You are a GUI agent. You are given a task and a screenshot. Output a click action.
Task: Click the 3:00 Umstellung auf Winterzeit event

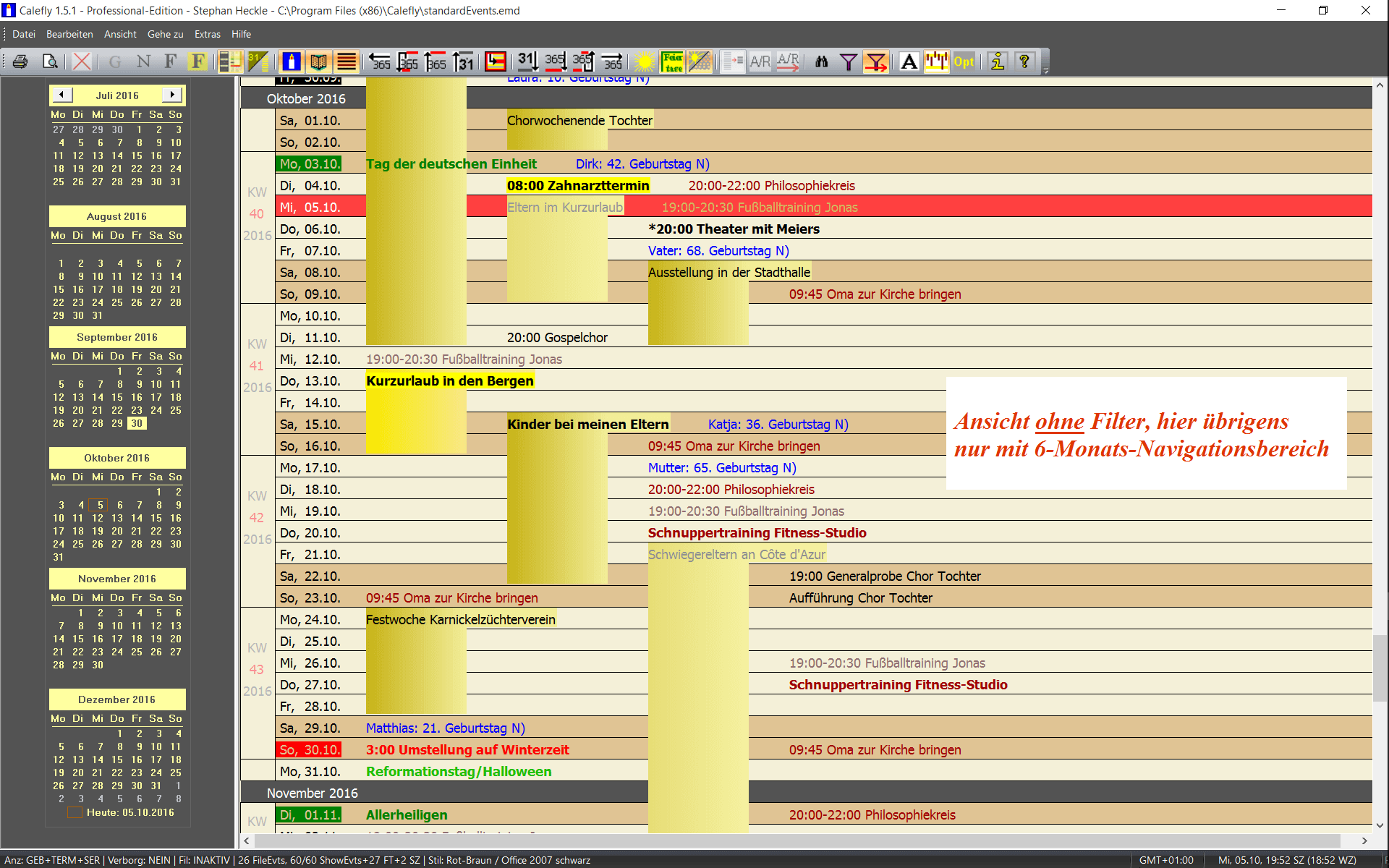pyautogui.click(x=467, y=750)
